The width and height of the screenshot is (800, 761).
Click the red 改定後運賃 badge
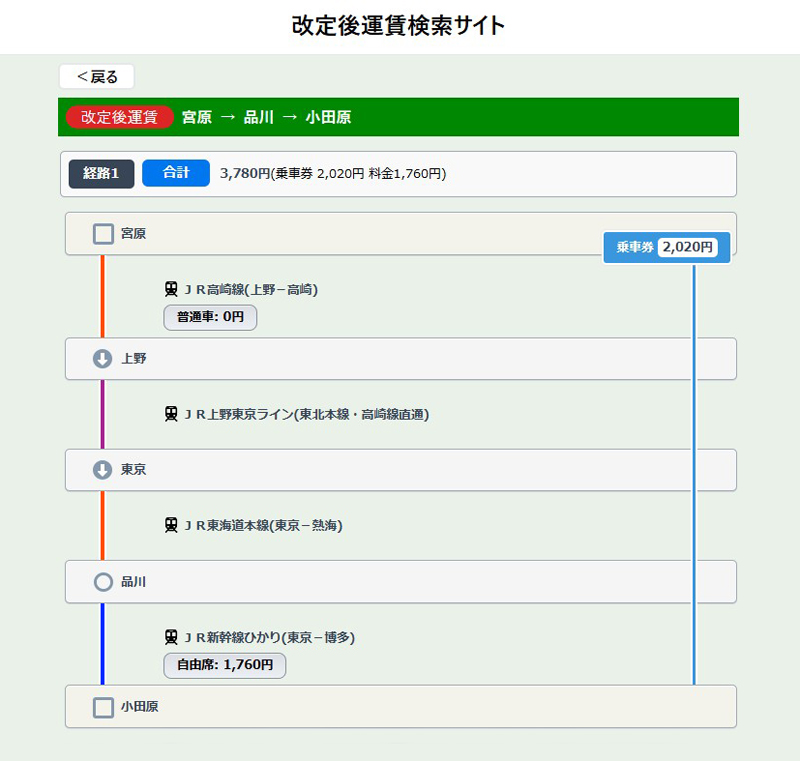pos(120,117)
